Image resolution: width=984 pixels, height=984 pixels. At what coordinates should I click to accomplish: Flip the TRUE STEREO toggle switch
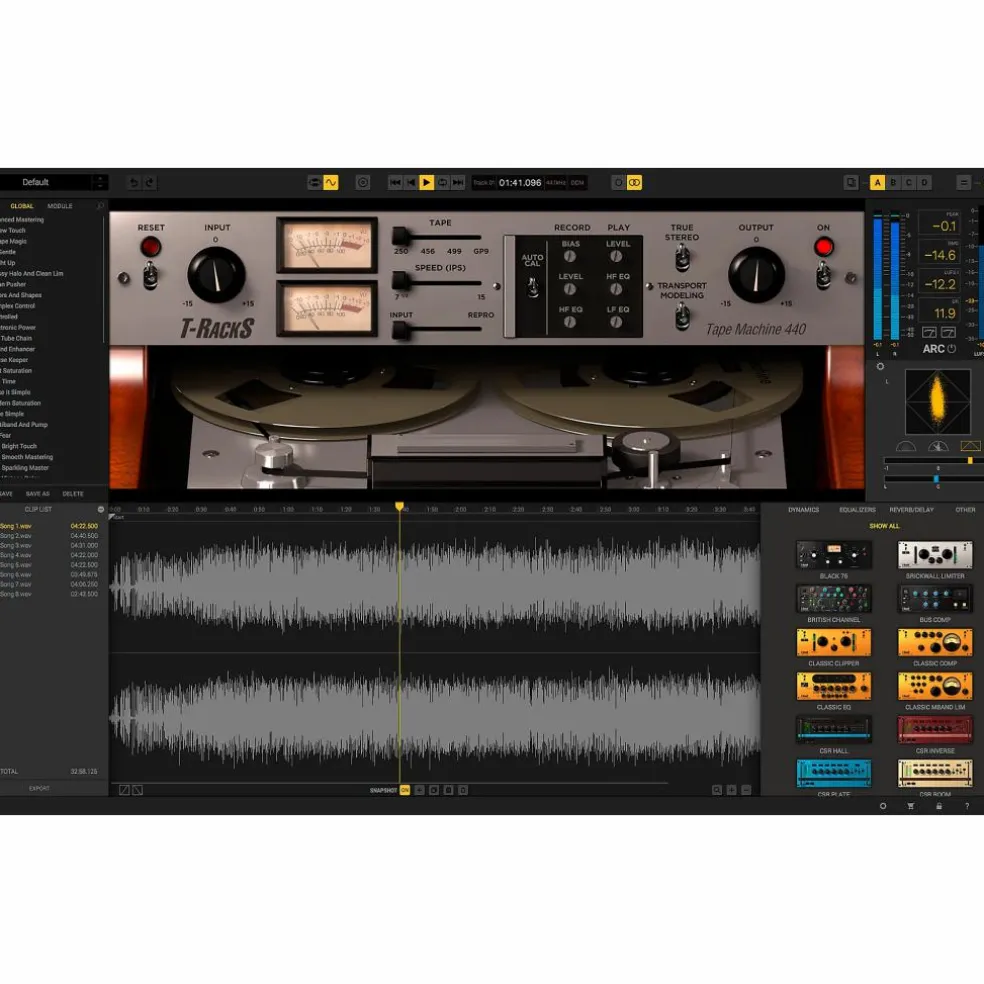682,257
